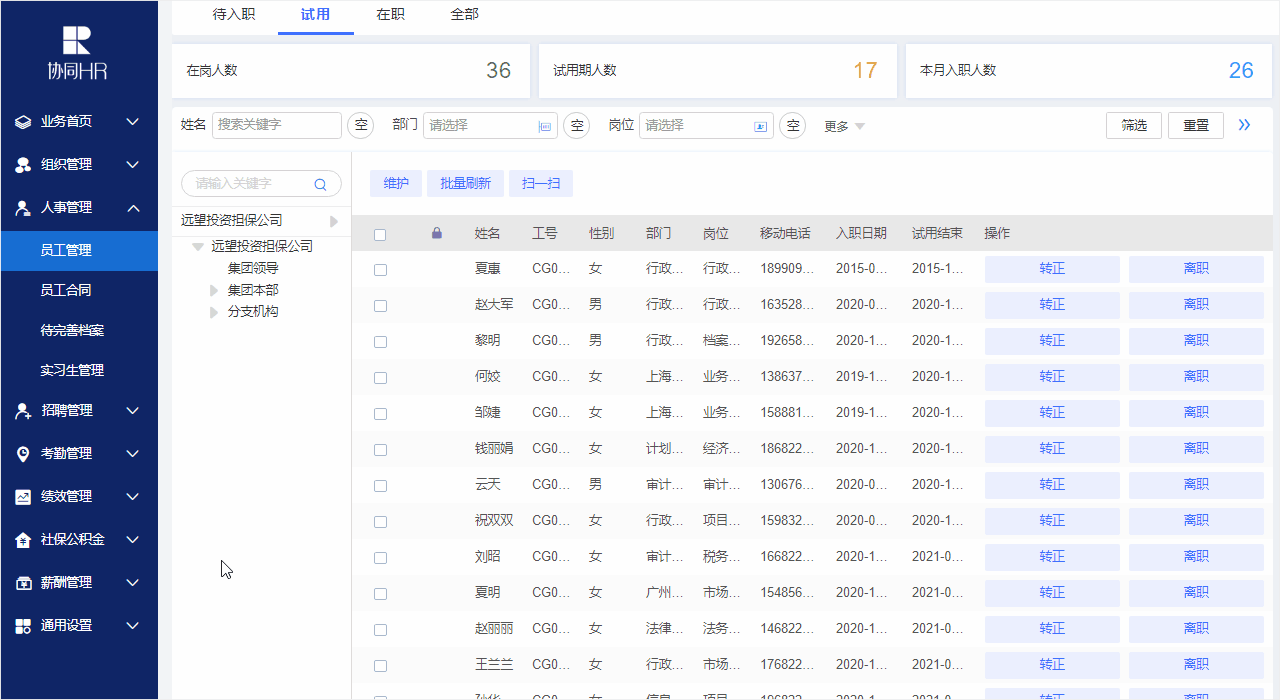Expand the 集团本部 tree node arrow
The width and height of the screenshot is (1280, 700).
[x=213, y=291]
